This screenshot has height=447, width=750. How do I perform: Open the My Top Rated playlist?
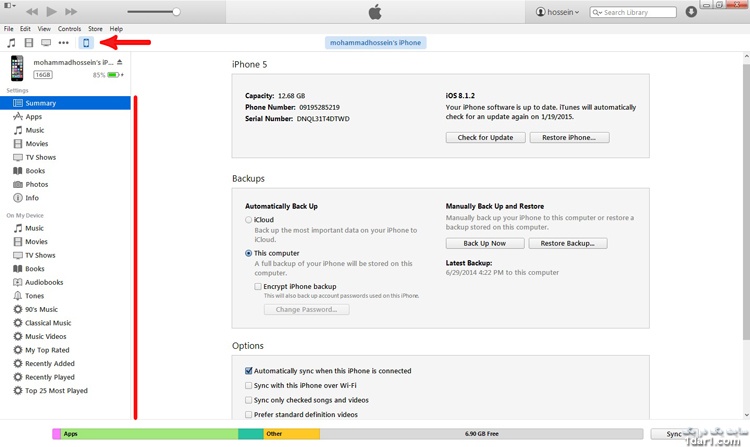tap(65, 350)
